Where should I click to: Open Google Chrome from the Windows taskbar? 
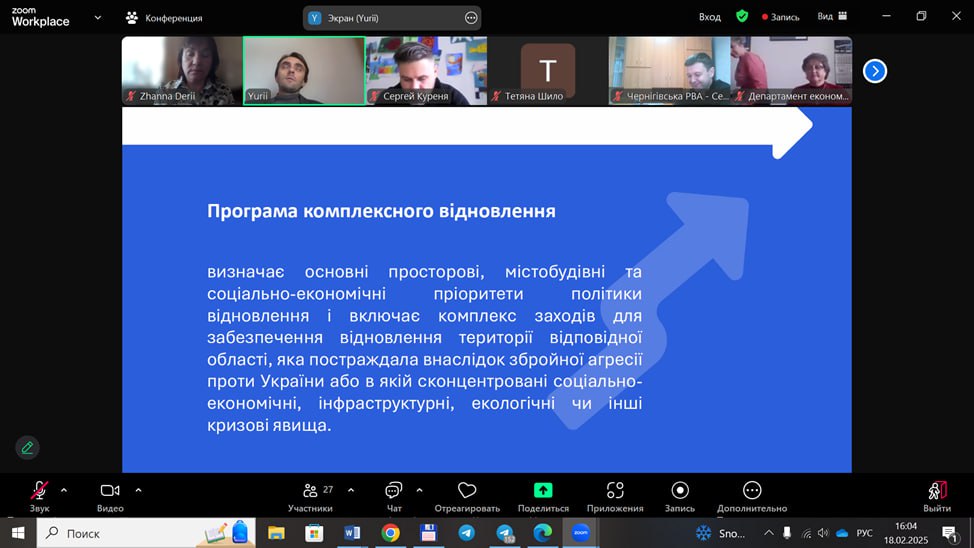click(x=390, y=533)
